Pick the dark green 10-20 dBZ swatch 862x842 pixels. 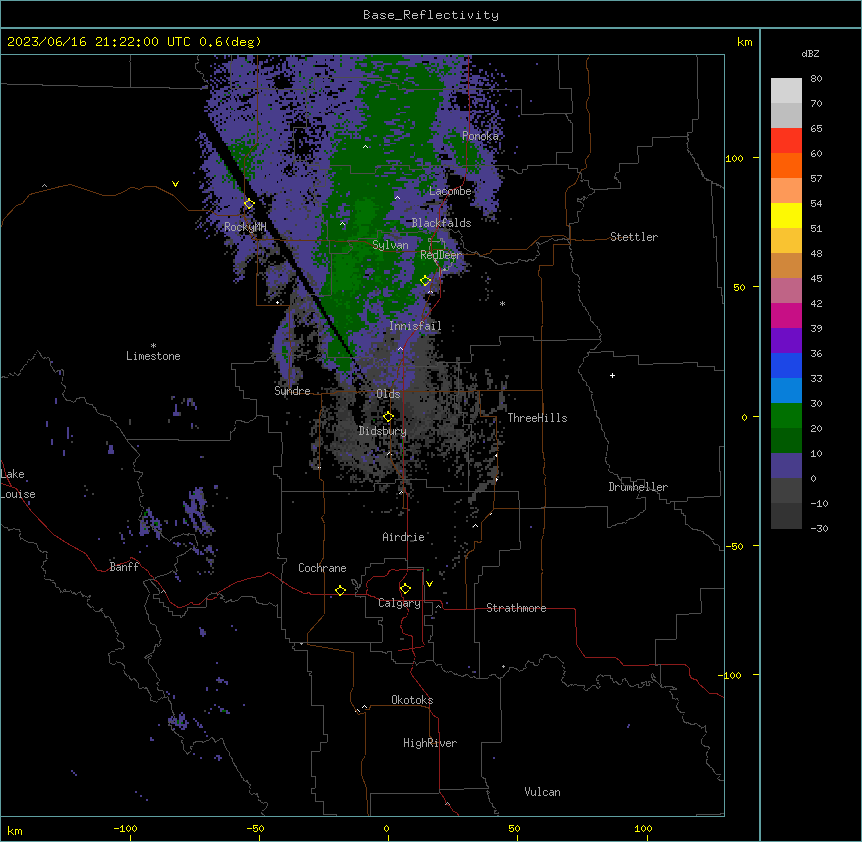pos(786,440)
